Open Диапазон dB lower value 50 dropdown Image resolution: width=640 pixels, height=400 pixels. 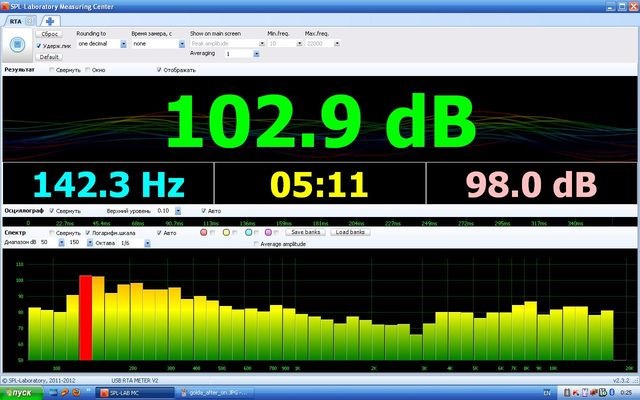[x=61, y=243]
